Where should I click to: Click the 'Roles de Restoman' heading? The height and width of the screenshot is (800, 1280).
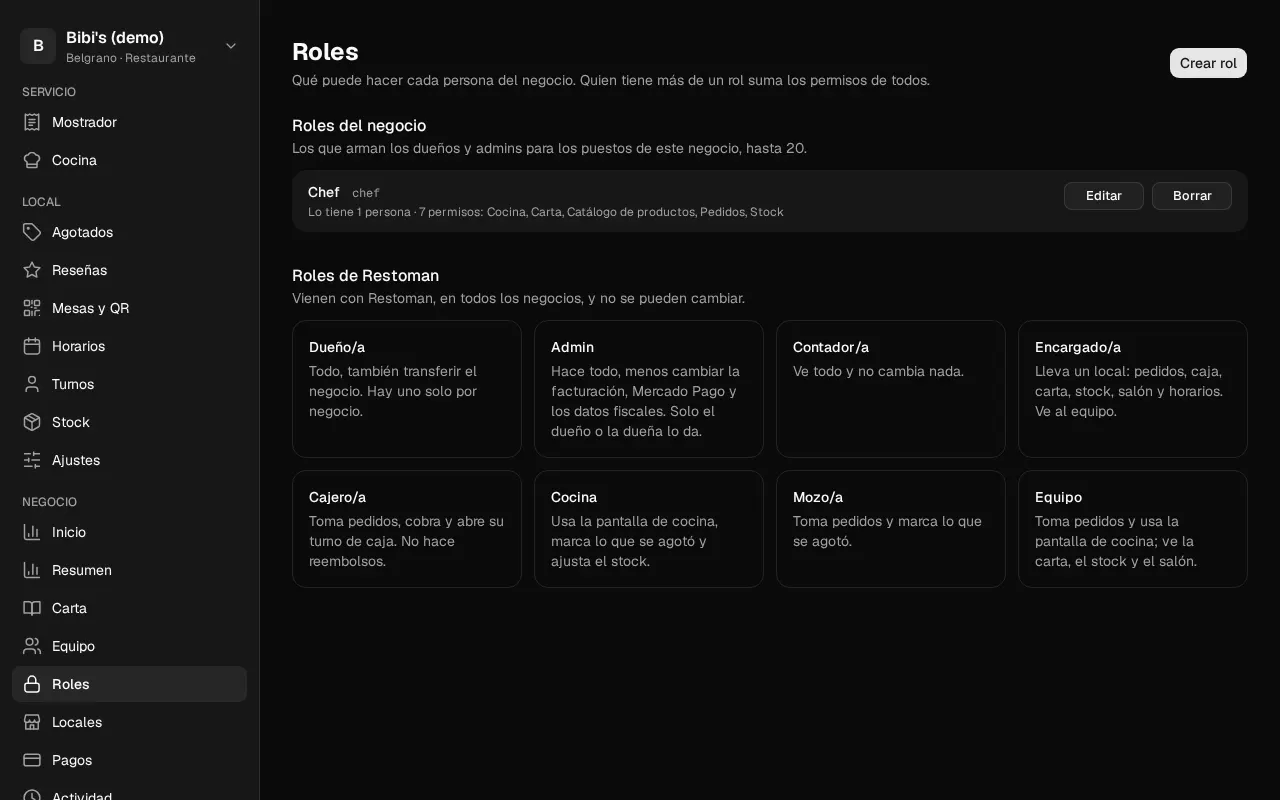(365, 276)
